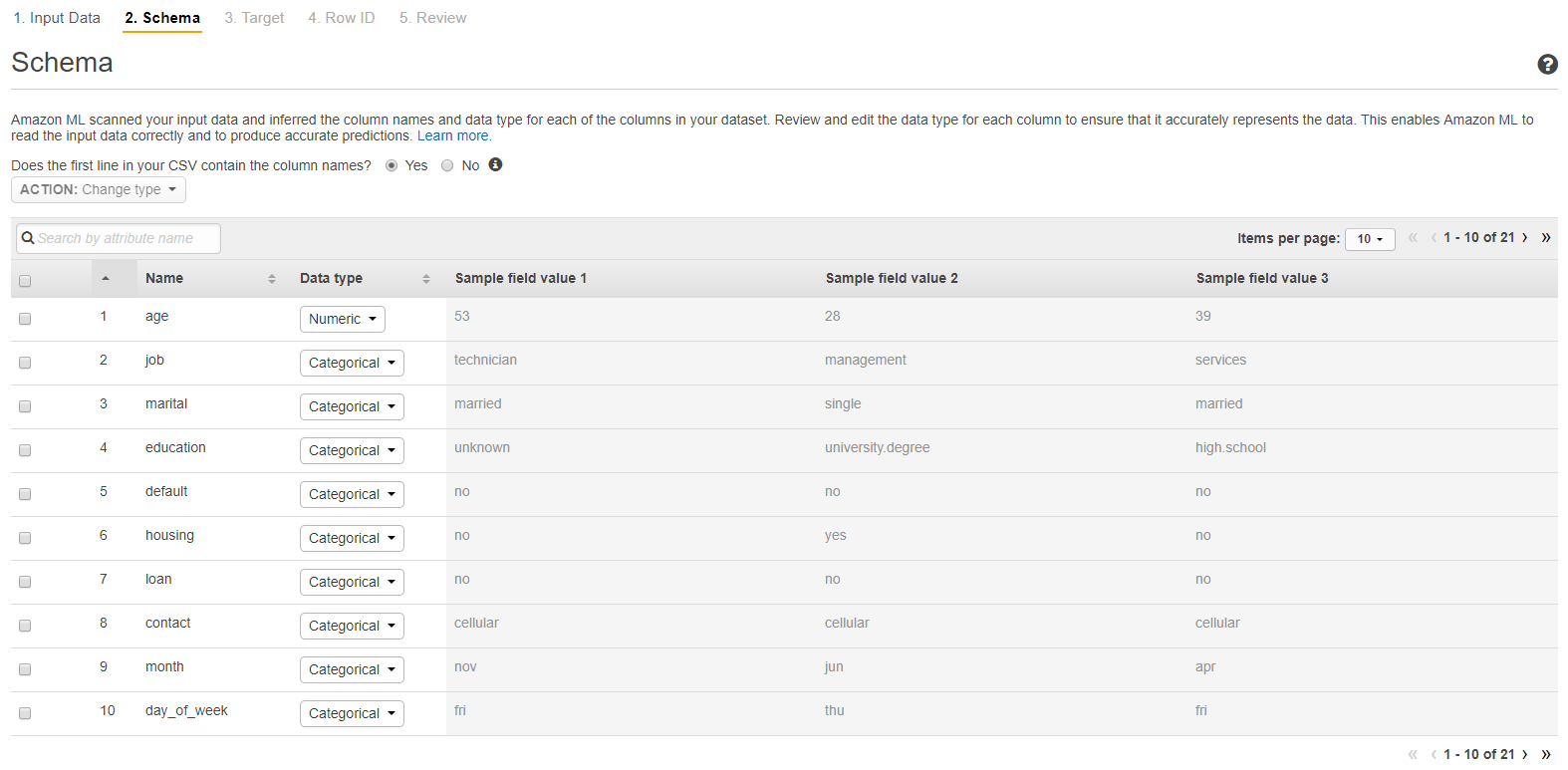This screenshot has height=770, width=1568.
Task: Click the help question mark icon
Action: click(1547, 64)
